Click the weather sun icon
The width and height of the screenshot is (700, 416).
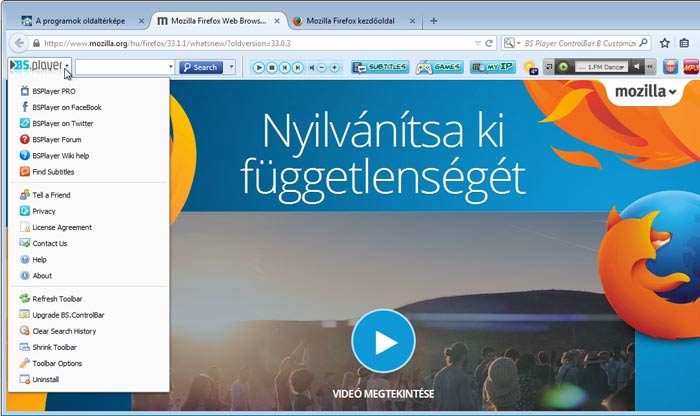point(530,68)
